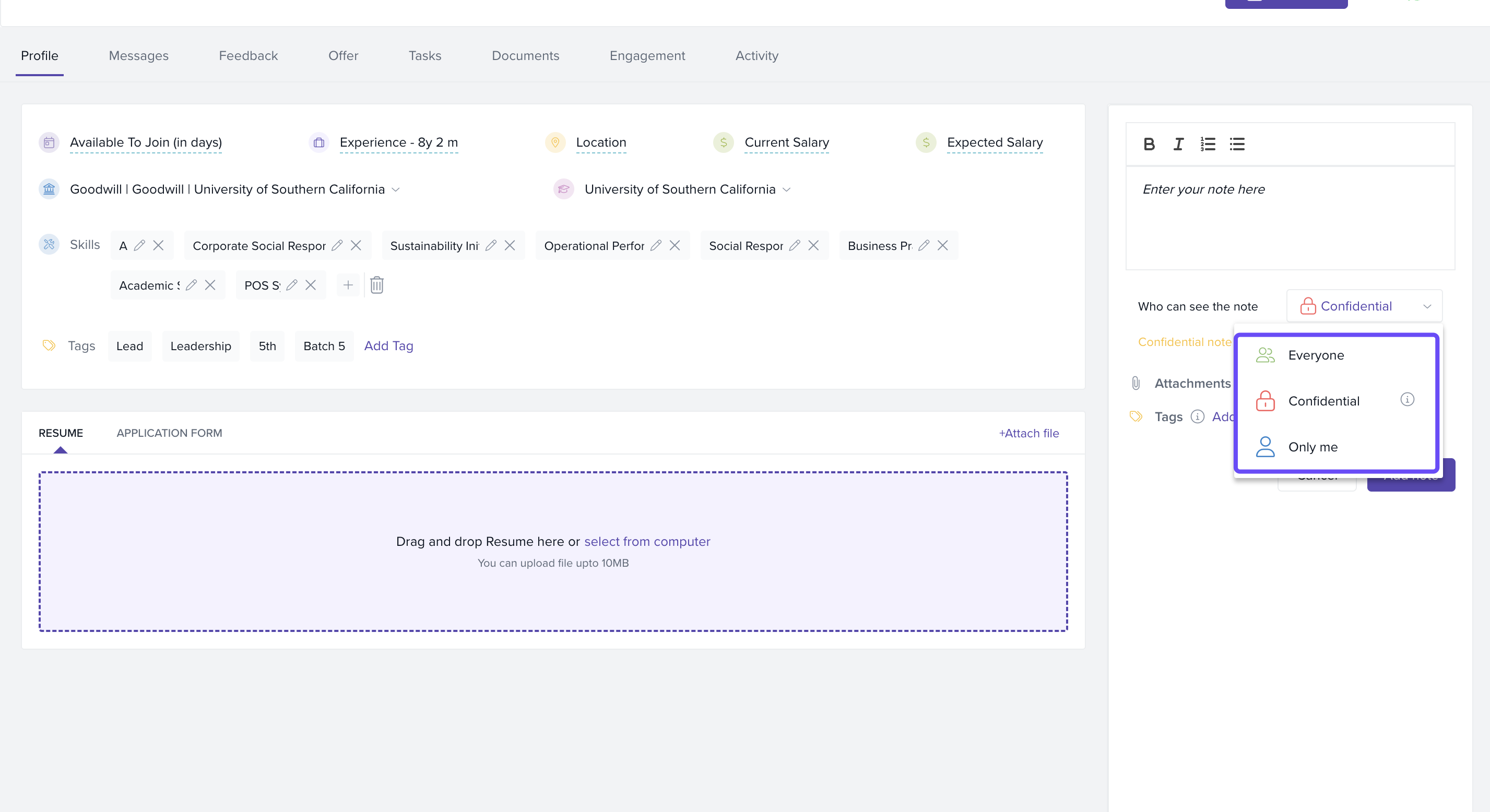Show info about Confidential option
The width and height of the screenshot is (1490, 812).
click(x=1408, y=400)
